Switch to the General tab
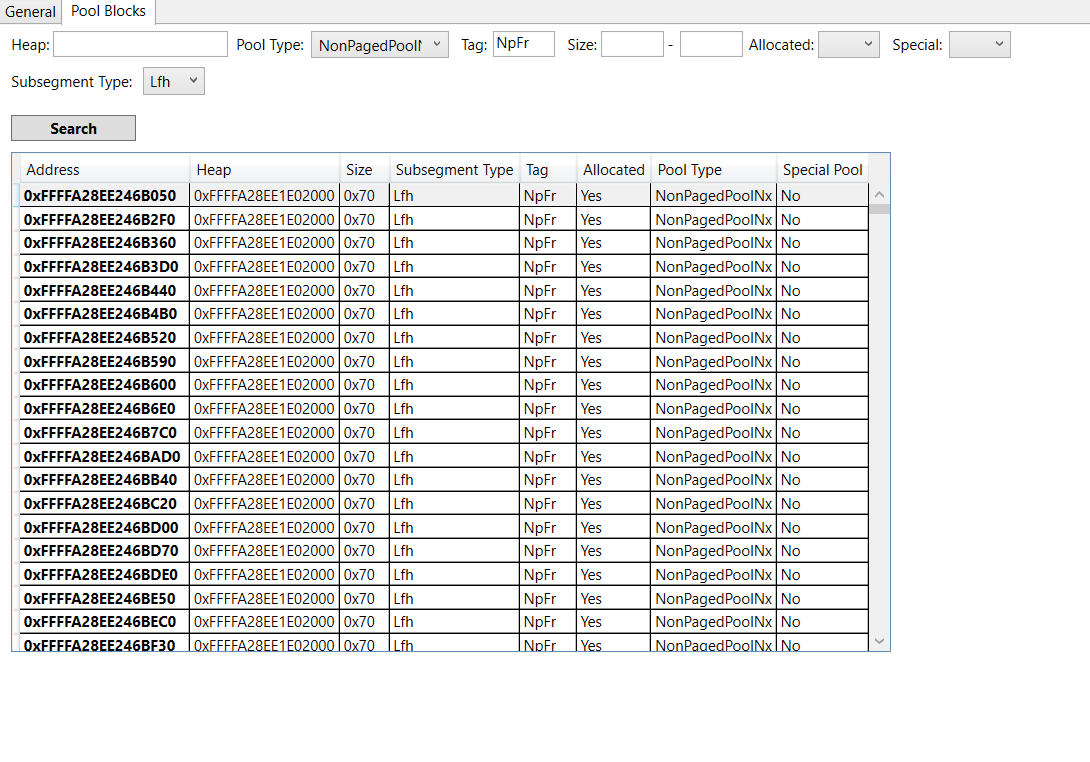Image resolution: width=1090 pixels, height=762 pixels. click(30, 12)
